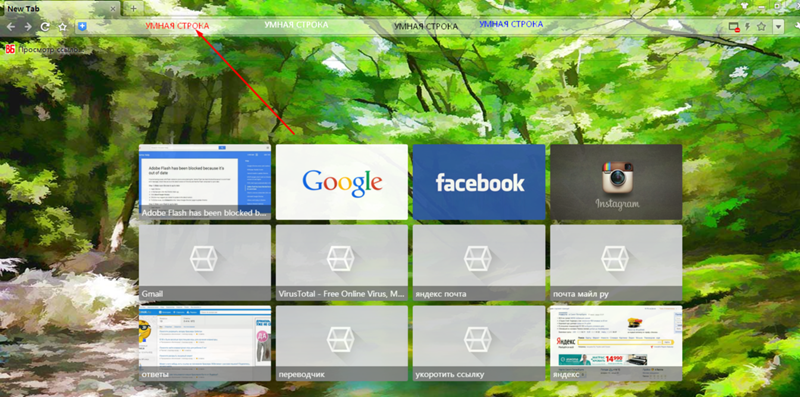This screenshot has height=397, width=800.
Task: Open the Facebook speed dial tile
Action: pyautogui.click(x=479, y=182)
